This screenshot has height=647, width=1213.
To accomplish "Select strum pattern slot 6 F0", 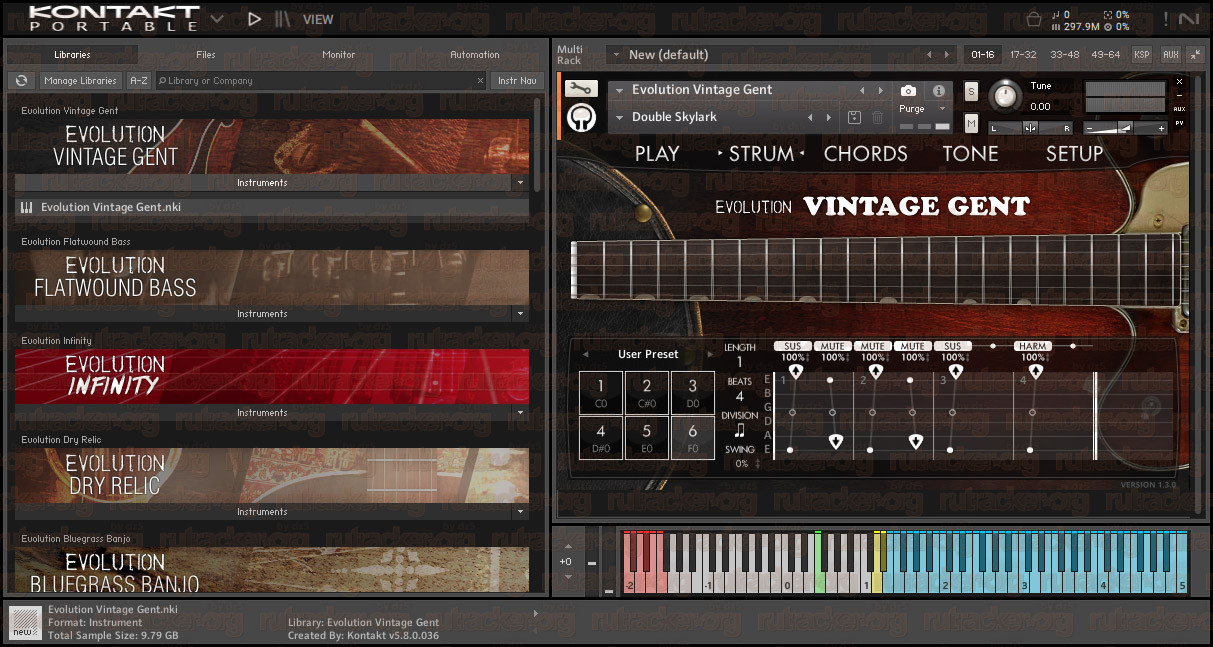I will [x=693, y=438].
